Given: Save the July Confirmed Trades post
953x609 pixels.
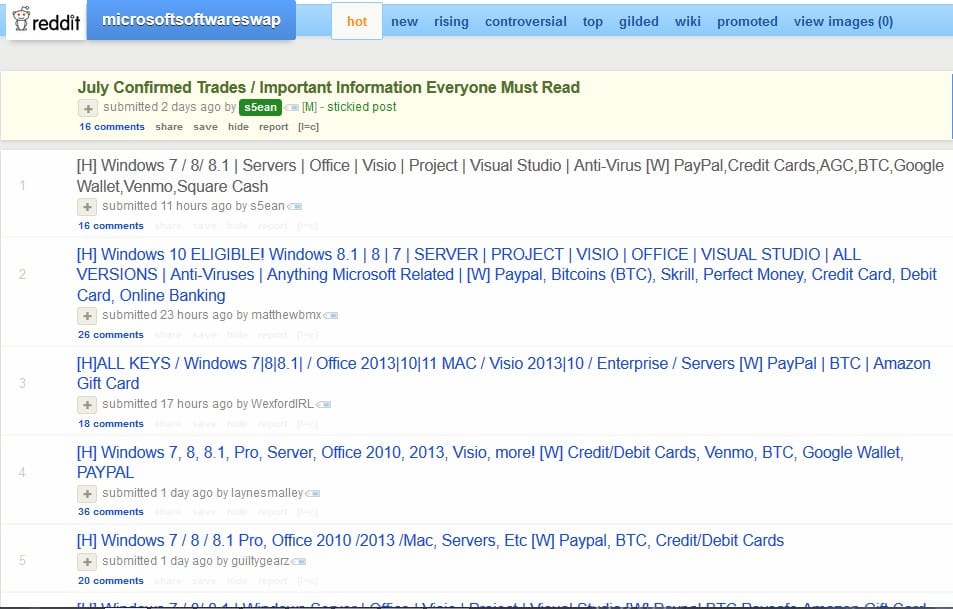Looking at the screenshot, I should tap(205, 127).
